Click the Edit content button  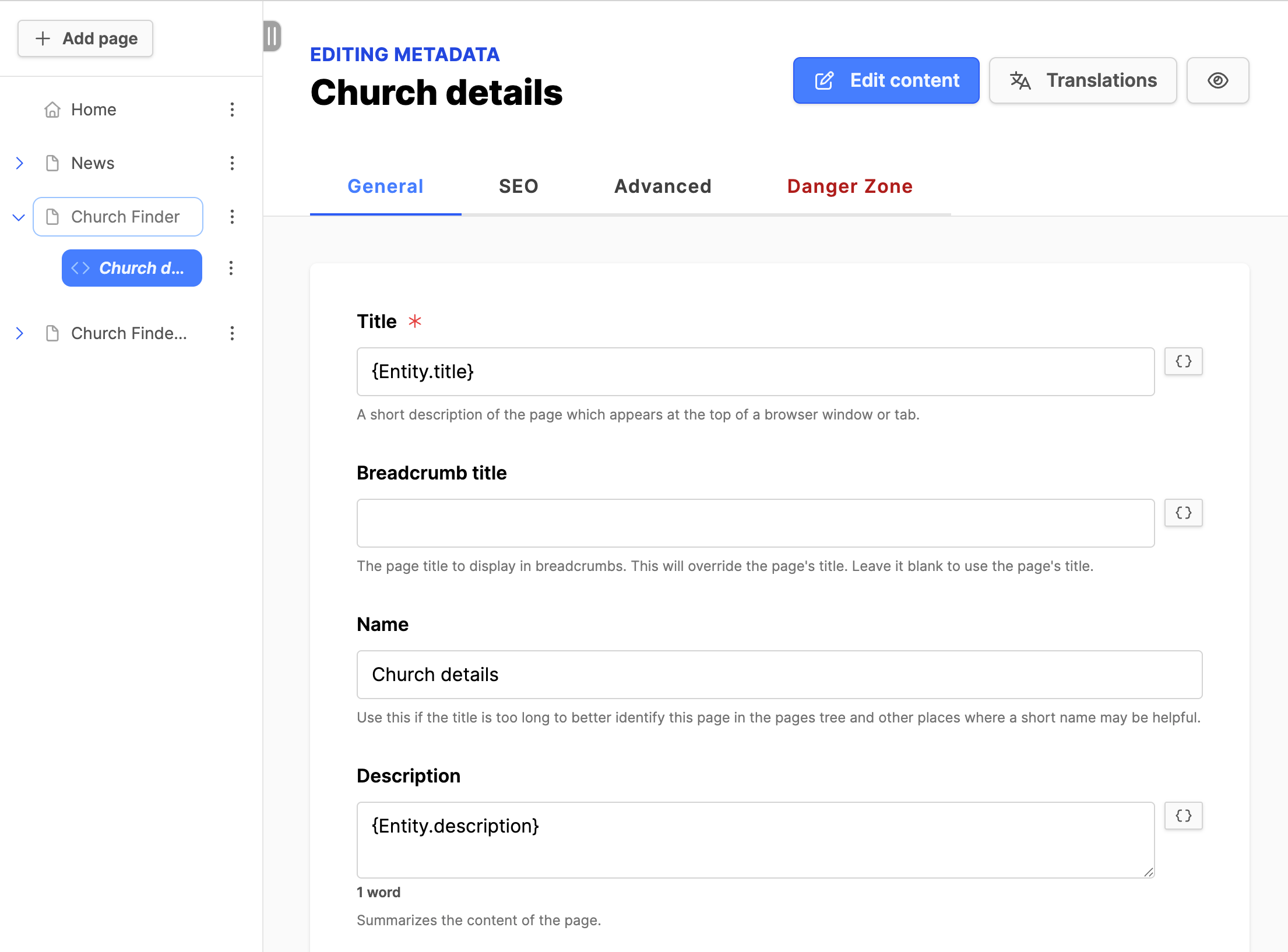[886, 80]
